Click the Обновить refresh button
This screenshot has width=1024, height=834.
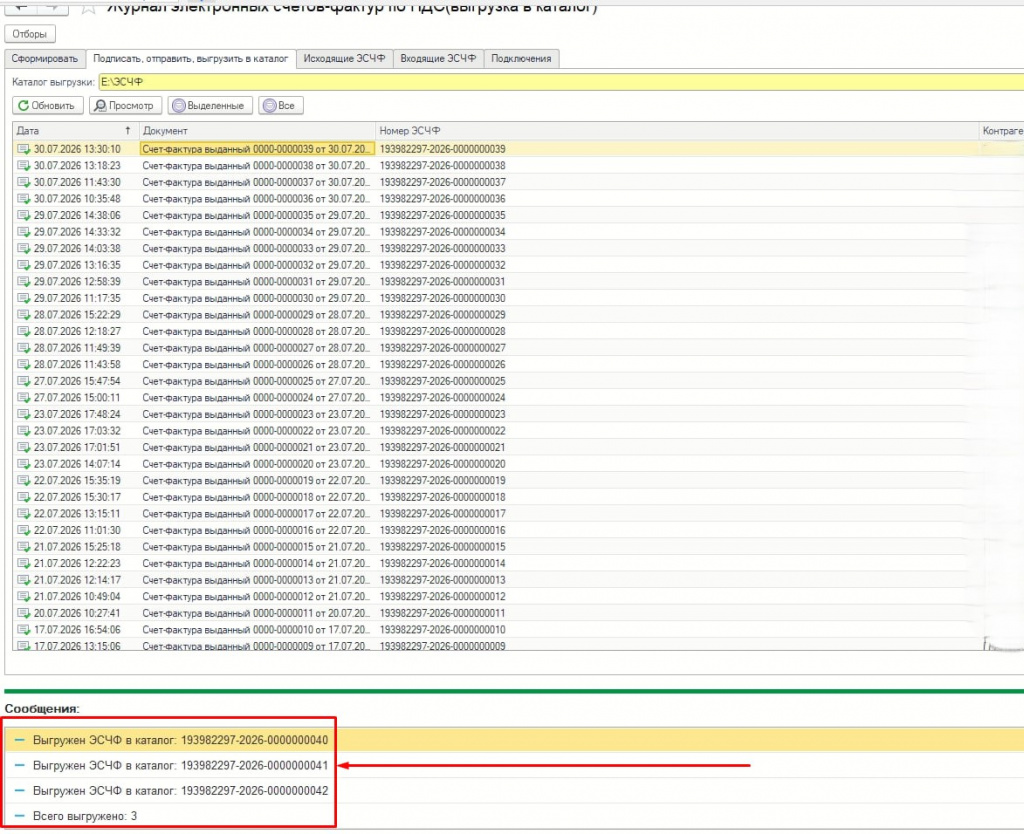pyautogui.click(x=48, y=106)
